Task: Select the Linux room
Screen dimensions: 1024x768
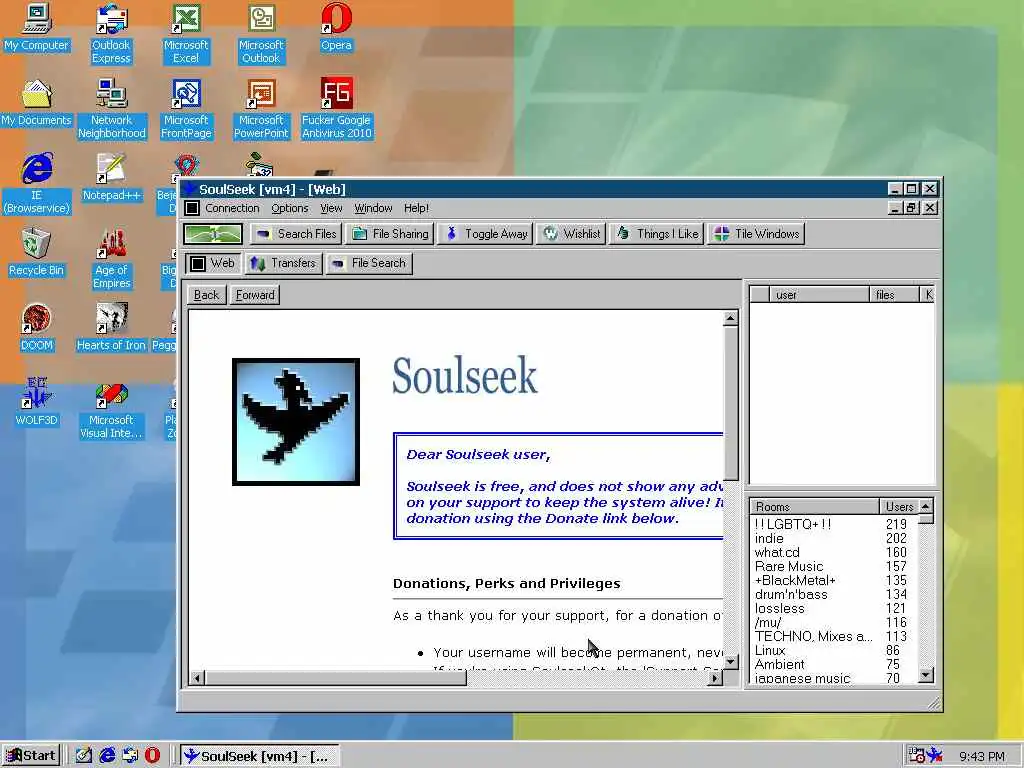Action: (833, 650)
